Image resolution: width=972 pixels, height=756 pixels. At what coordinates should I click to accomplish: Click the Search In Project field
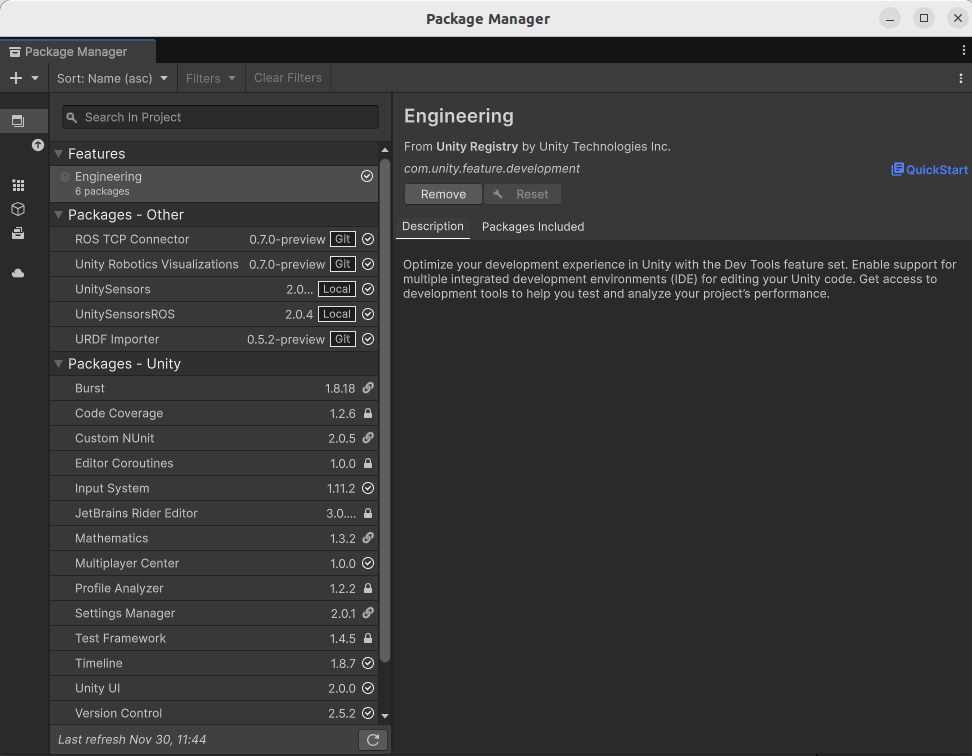click(x=219, y=117)
